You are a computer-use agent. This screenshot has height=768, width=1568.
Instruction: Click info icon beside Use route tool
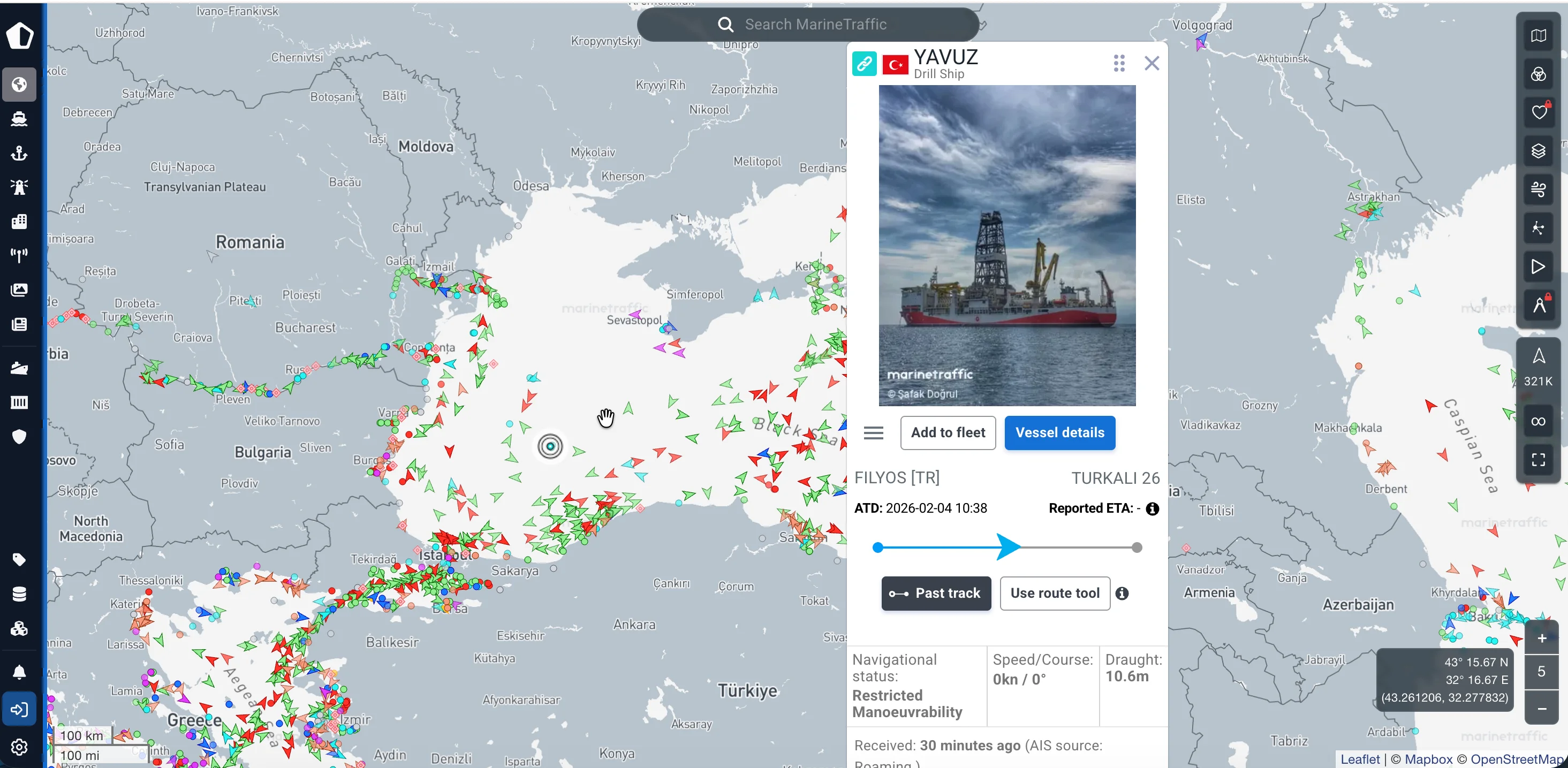[1122, 594]
